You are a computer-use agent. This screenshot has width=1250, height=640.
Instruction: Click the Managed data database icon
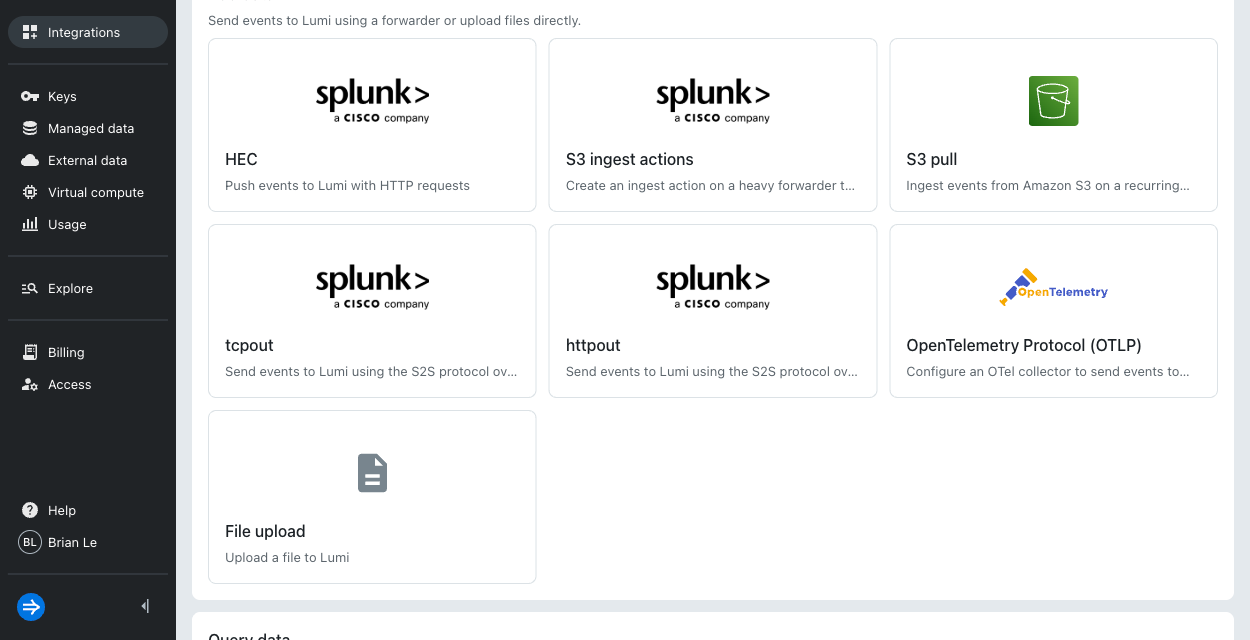tap(30, 128)
